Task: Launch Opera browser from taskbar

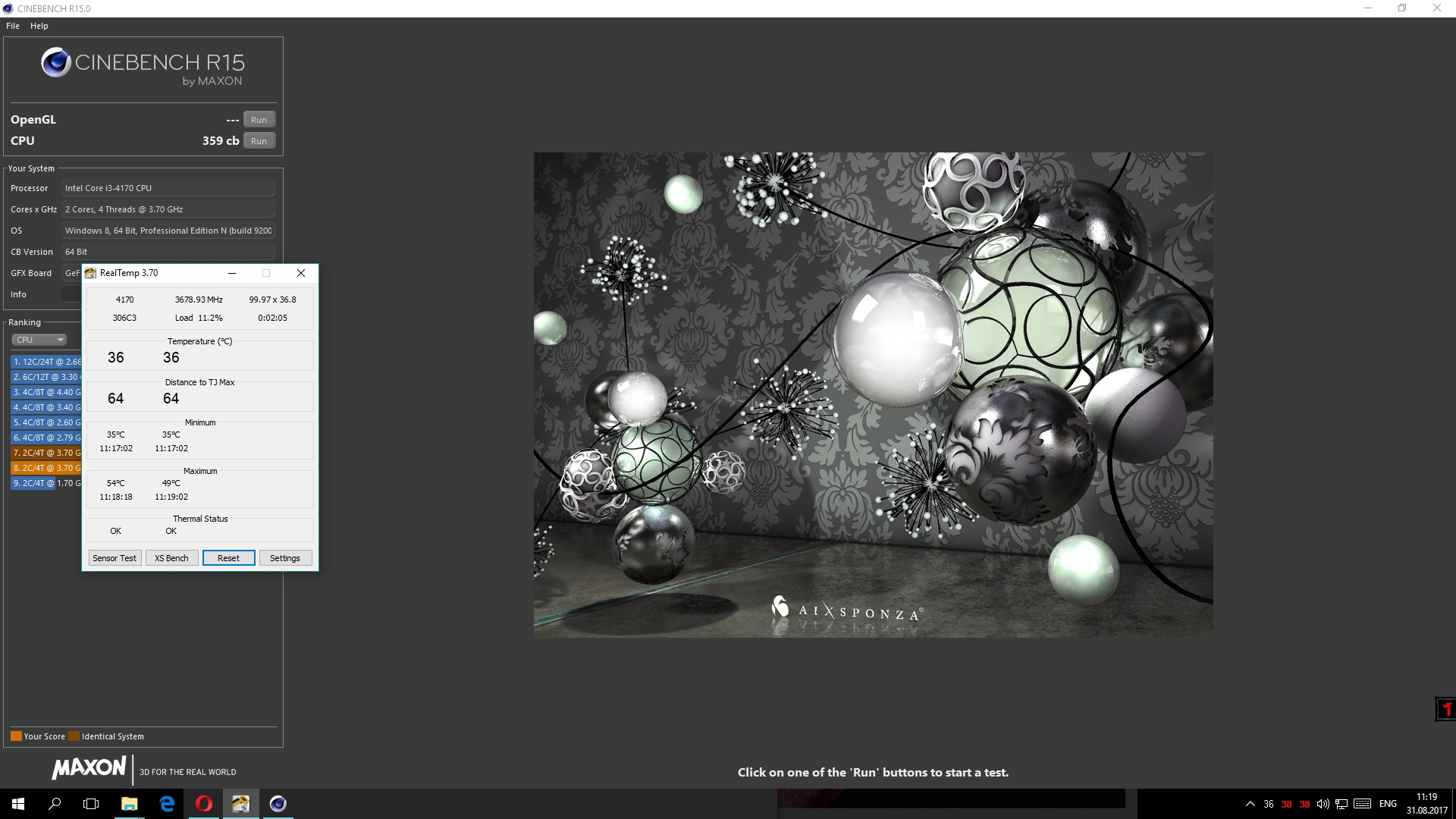Action: [204, 804]
